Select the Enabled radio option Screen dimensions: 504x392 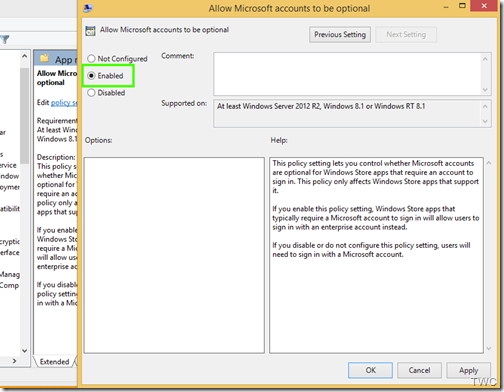pos(105,76)
